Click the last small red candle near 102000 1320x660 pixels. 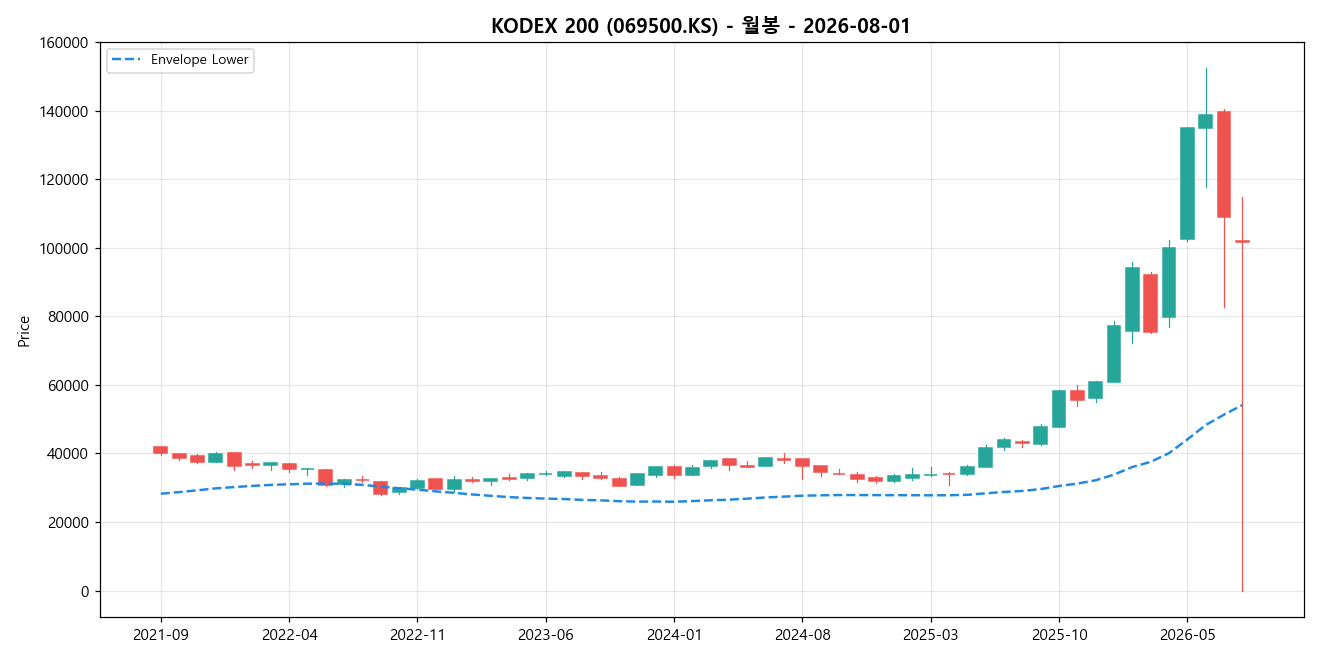pos(1242,241)
